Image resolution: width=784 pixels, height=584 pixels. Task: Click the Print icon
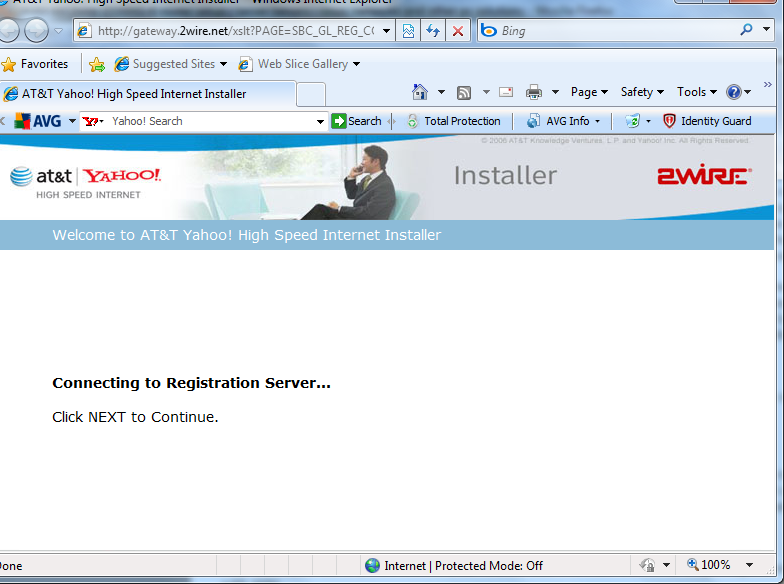534,92
